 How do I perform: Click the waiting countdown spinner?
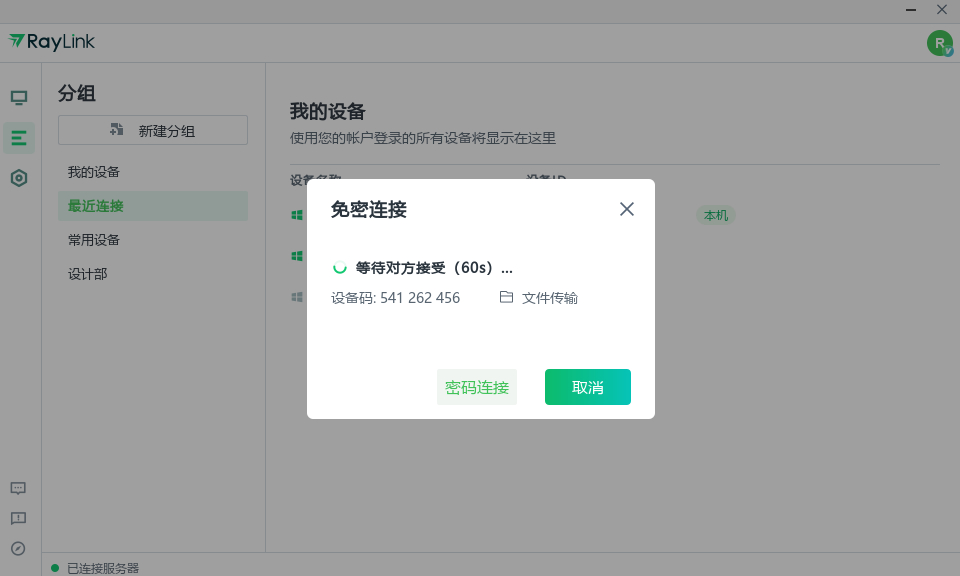tap(340, 268)
